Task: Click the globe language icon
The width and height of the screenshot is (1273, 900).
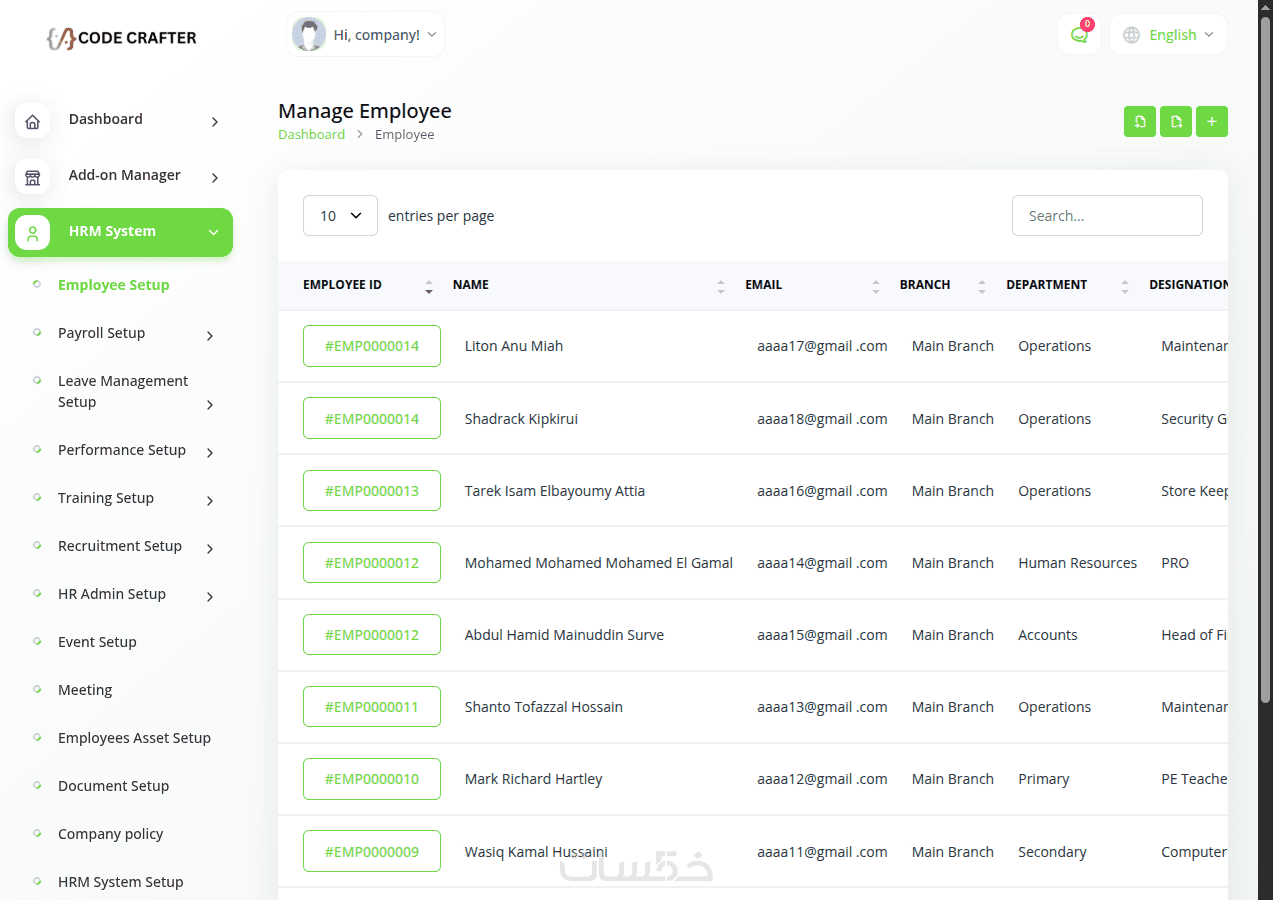Action: pos(1132,35)
